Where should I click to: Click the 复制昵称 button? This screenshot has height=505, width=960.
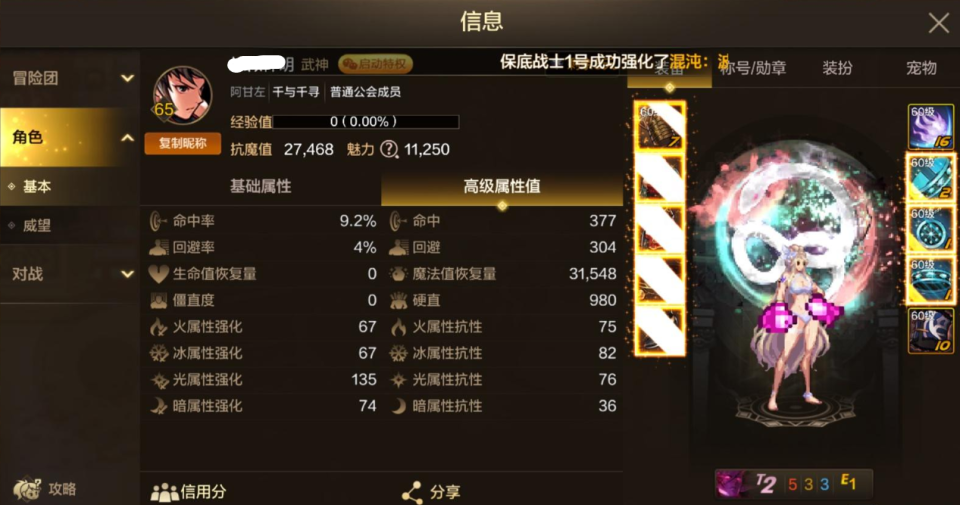(x=182, y=143)
